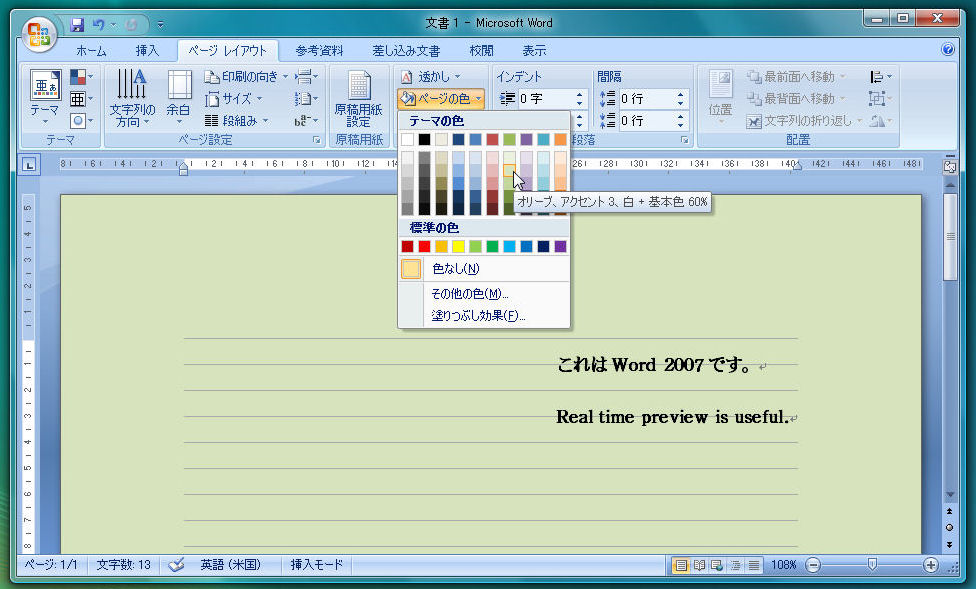This screenshot has height=589, width=976.
Task: Open theme colors picker icon
Action: [x=82, y=77]
